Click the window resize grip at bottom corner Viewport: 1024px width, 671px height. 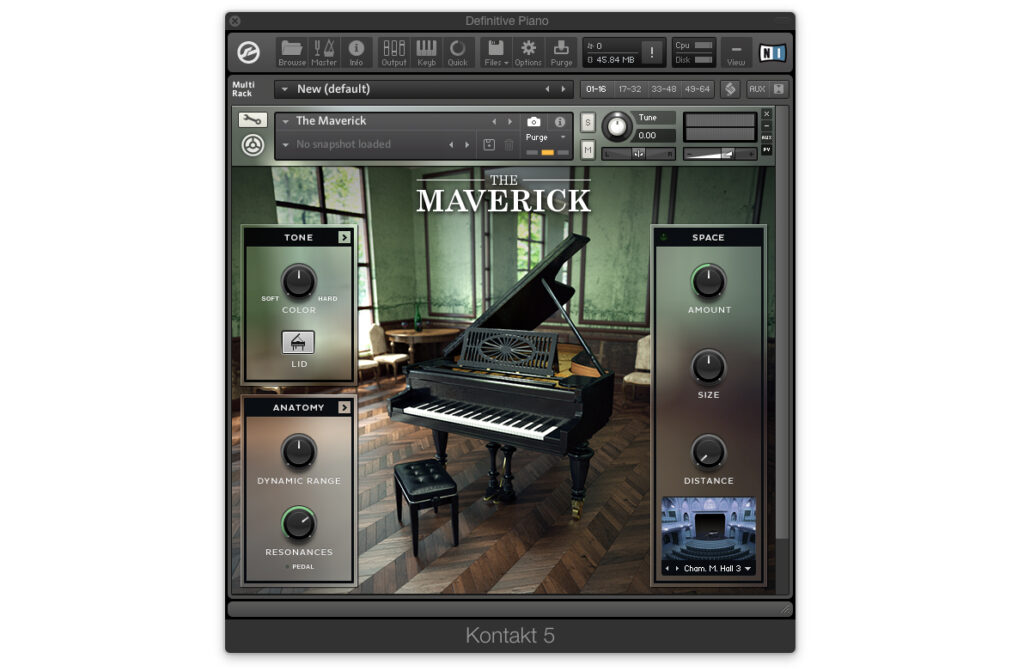click(786, 609)
